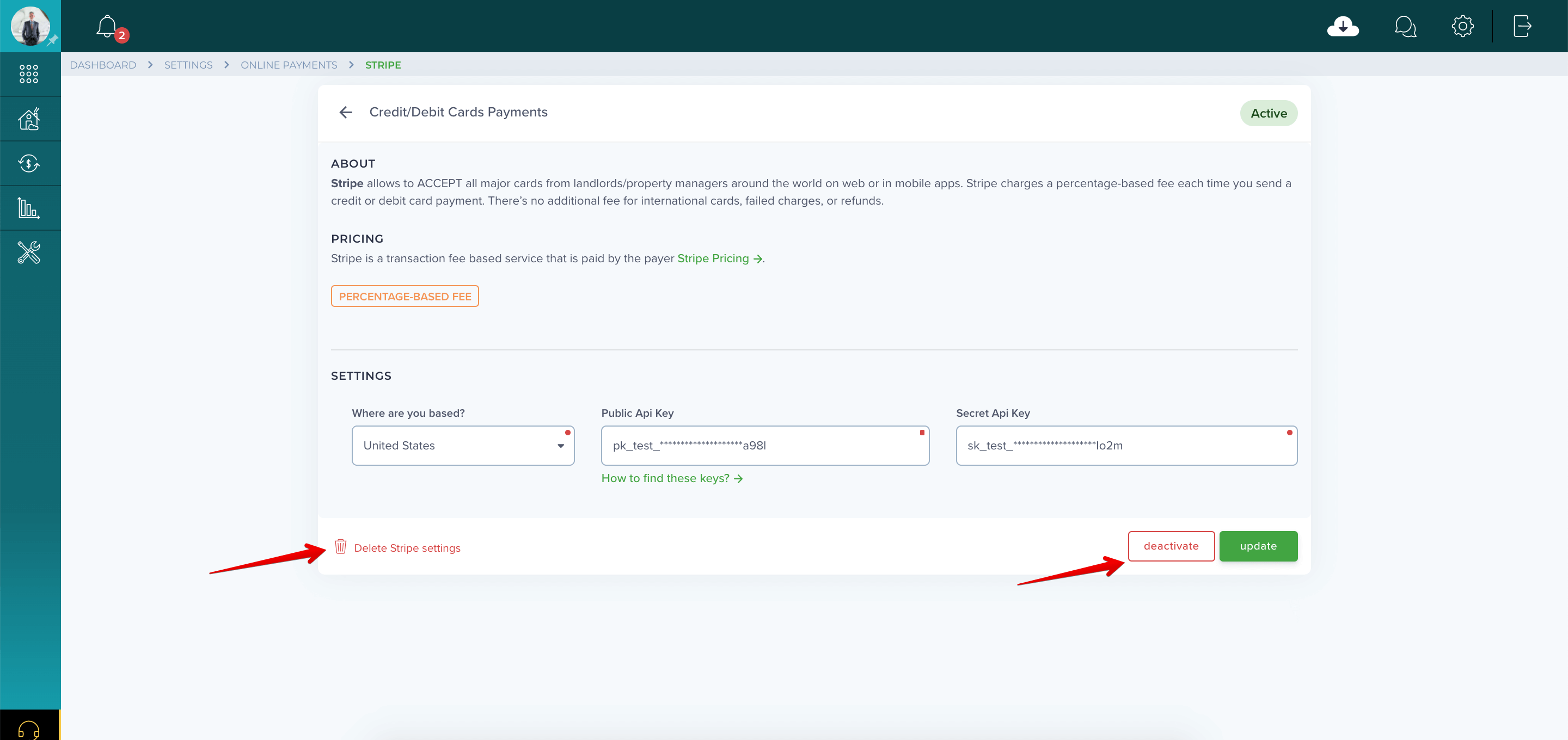Screen dimensions: 1568x740
Task: Click the 'Where are you based?' label
Action: point(408,413)
